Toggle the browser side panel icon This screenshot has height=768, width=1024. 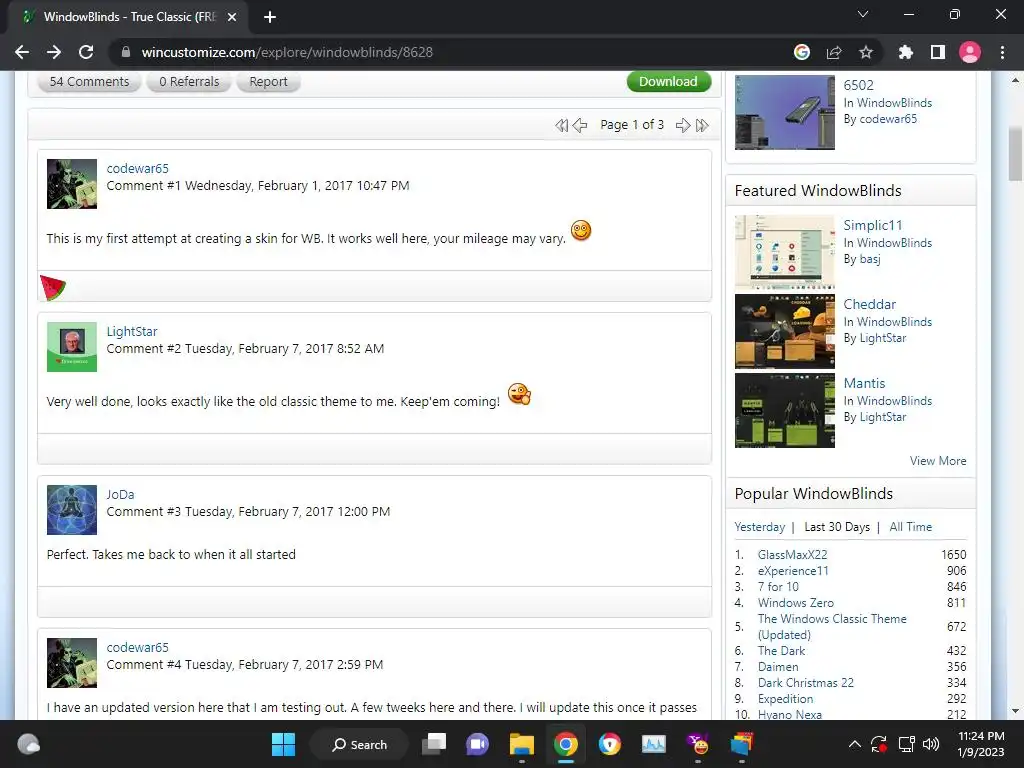(938, 52)
